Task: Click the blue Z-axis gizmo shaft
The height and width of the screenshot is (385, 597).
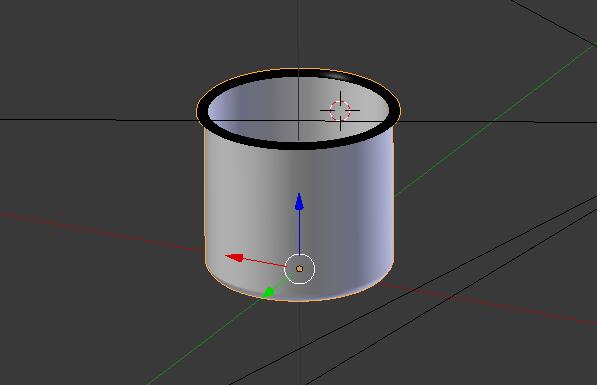Action: pyautogui.click(x=299, y=232)
